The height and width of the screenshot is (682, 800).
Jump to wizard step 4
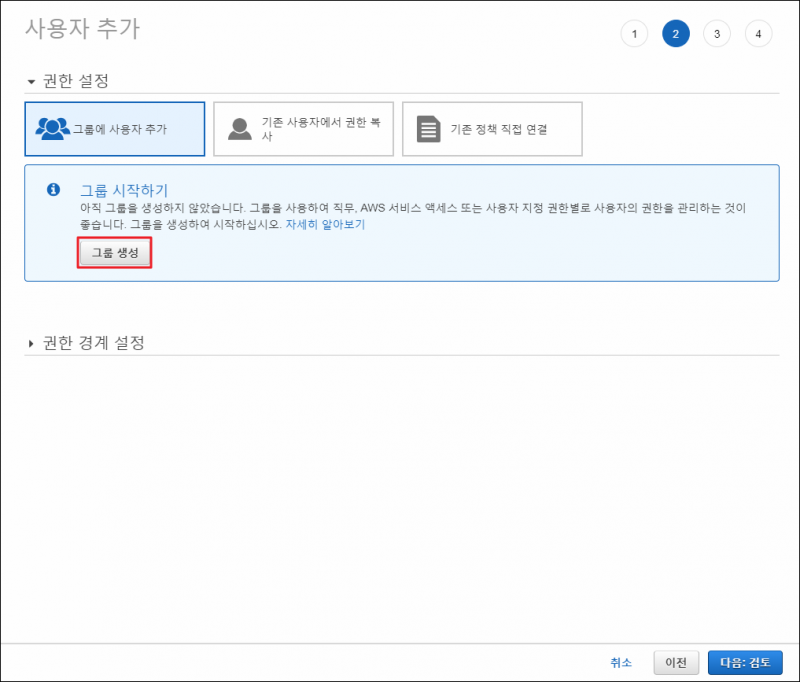[758, 34]
